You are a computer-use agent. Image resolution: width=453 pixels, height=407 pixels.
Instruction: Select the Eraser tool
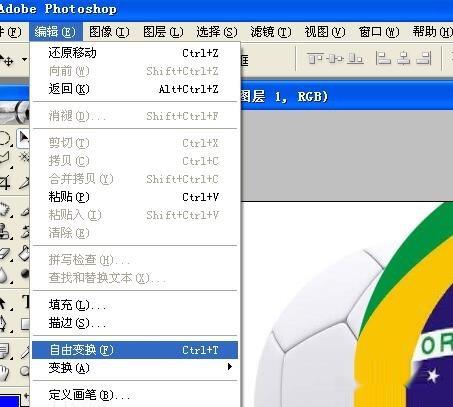[5, 254]
